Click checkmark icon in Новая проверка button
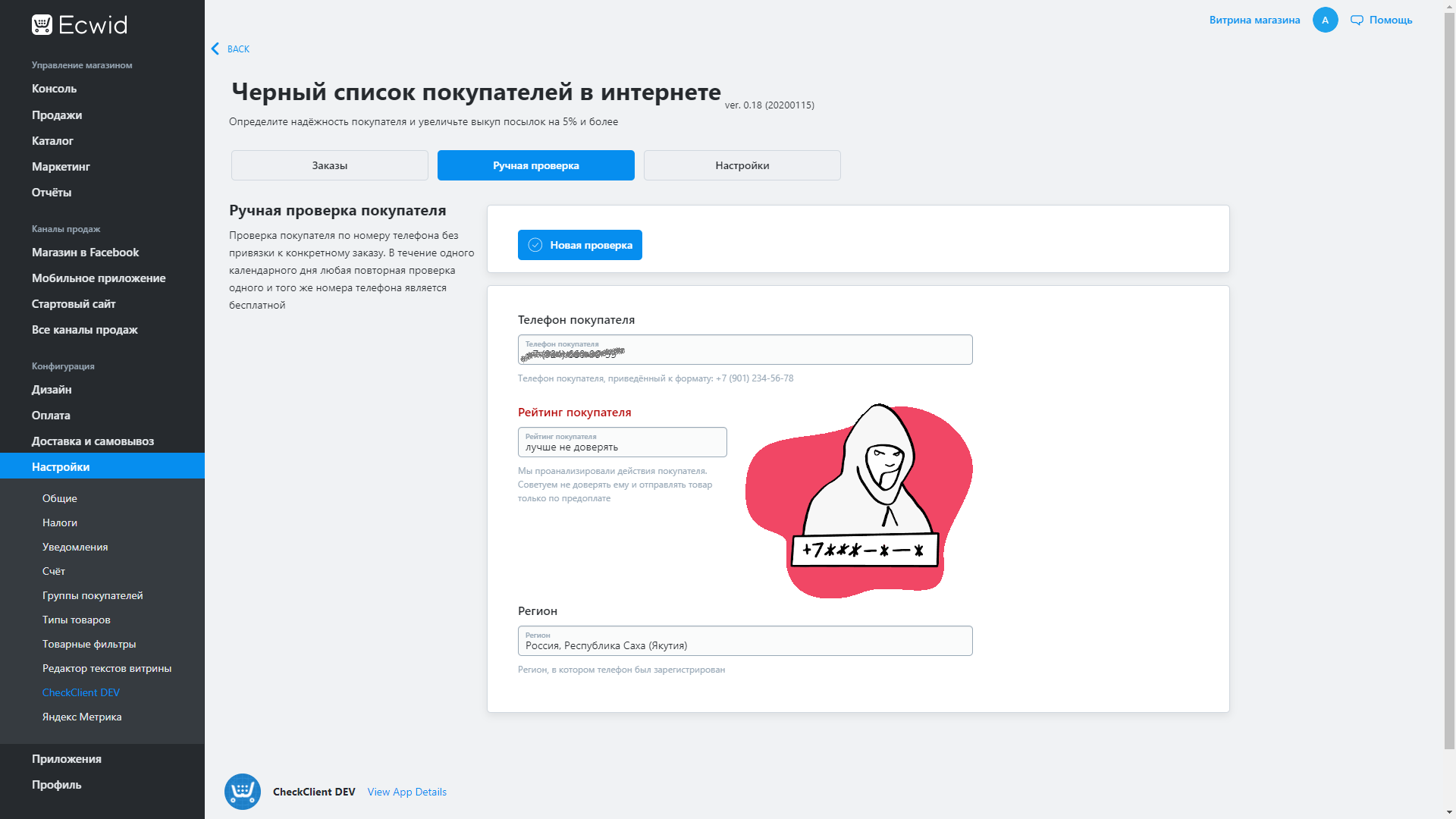Image resolution: width=1456 pixels, height=819 pixels. click(535, 245)
